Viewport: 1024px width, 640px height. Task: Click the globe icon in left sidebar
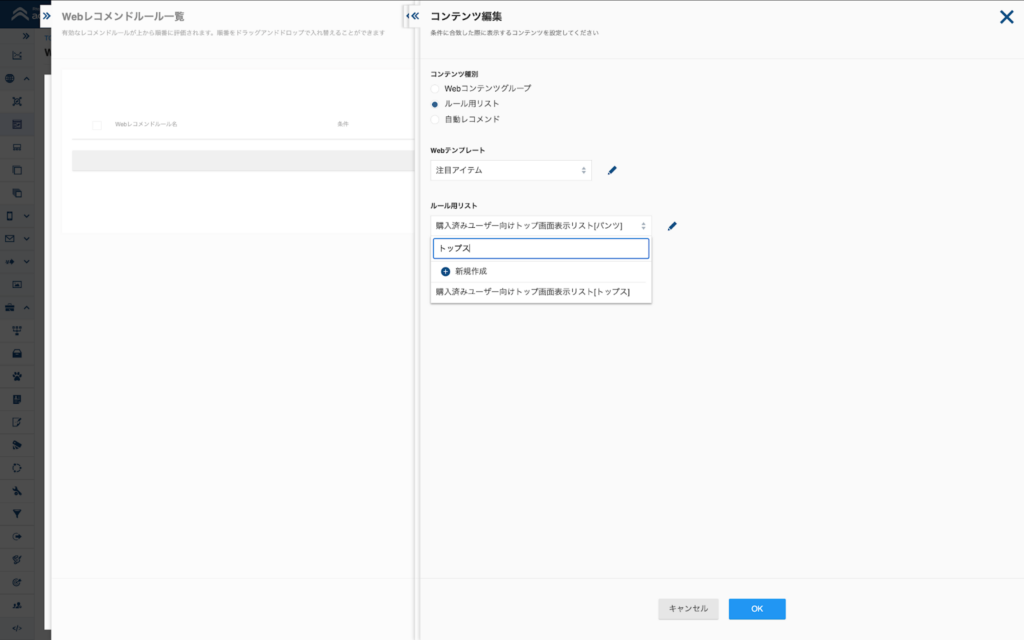point(11,78)
